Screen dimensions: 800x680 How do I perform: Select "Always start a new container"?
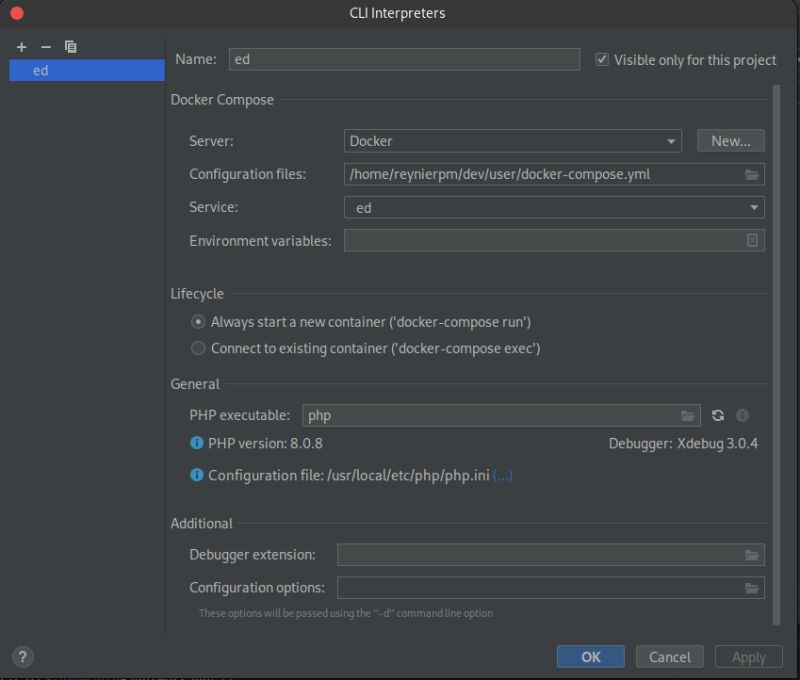coord(198,322)
